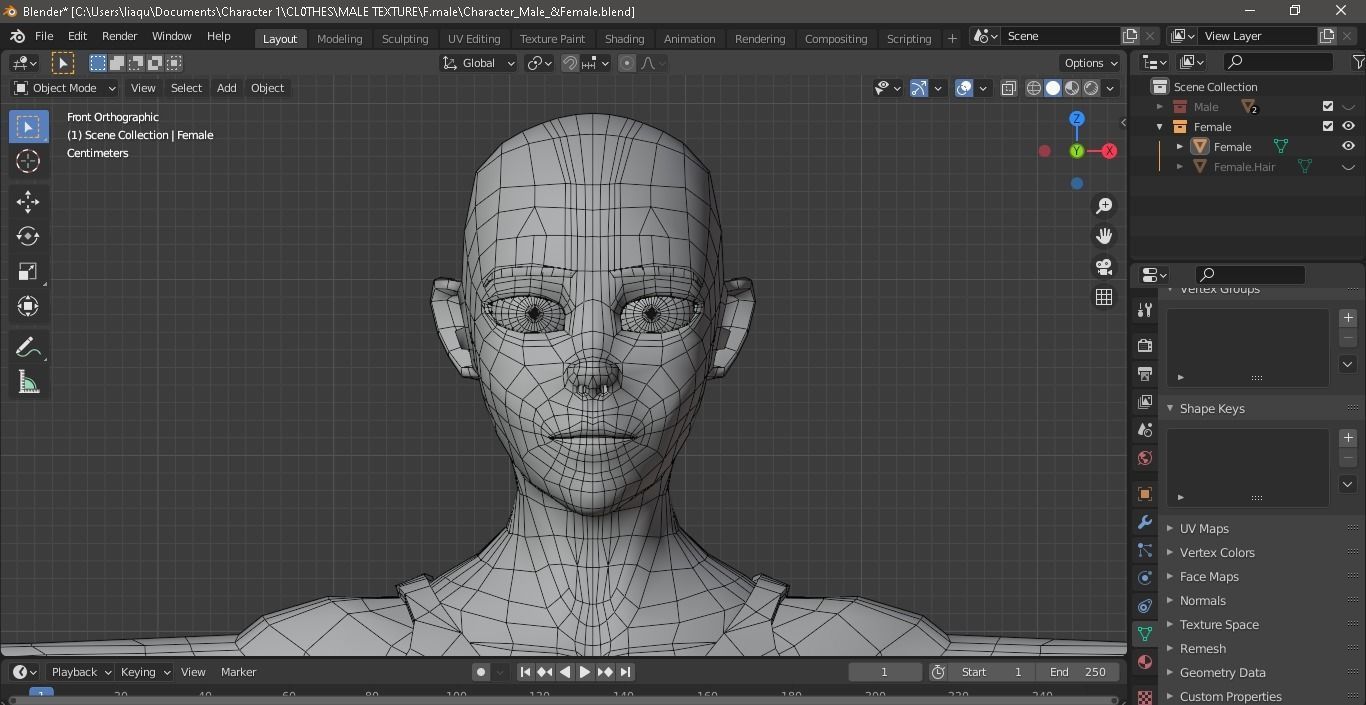The width and height of the screenshot is (1366, 705).
Task: Activate the Scale tool
Action: pyautogui.click(x=28, y=272)
